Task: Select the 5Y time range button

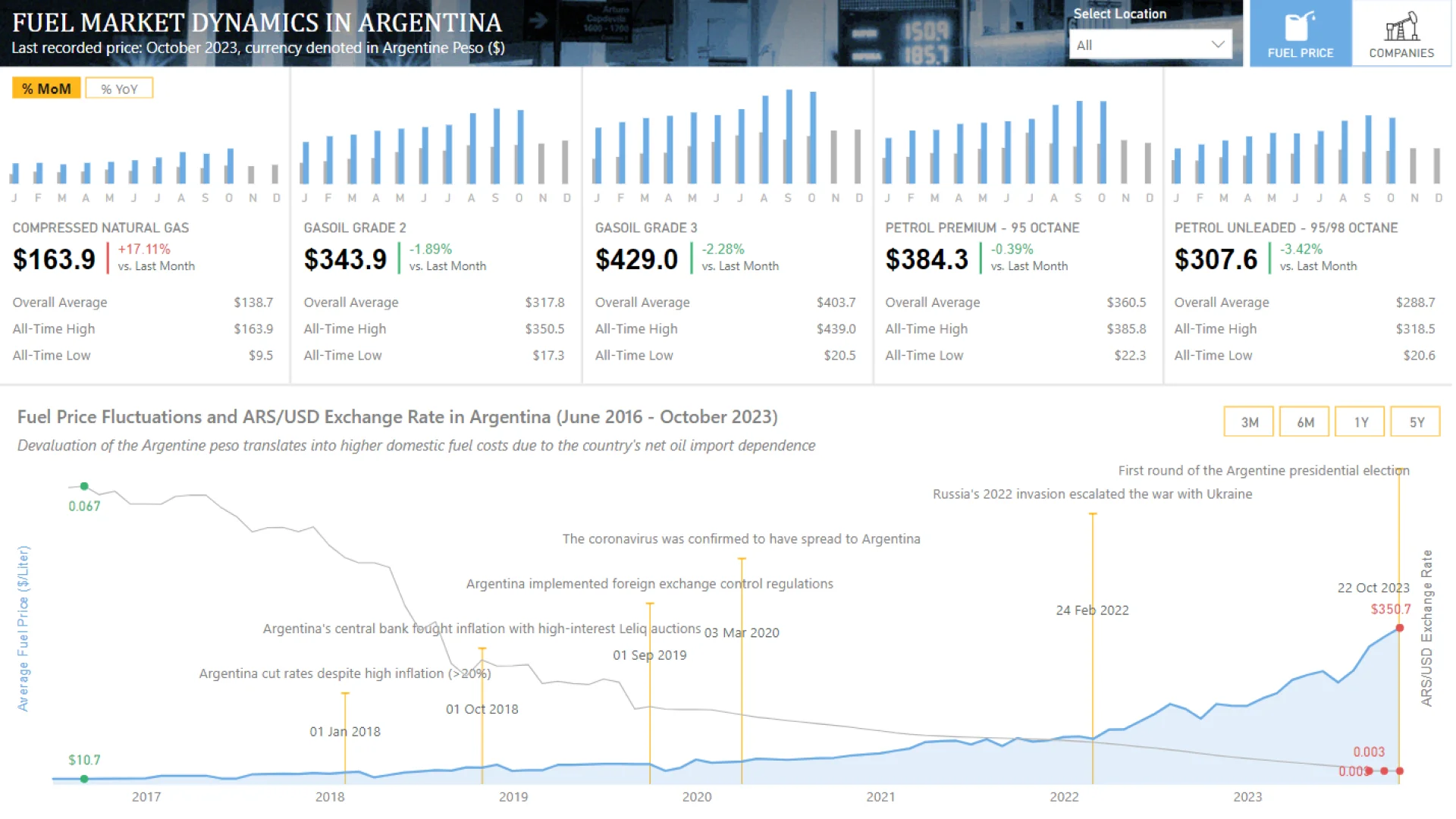Action: click(1416, 422)
